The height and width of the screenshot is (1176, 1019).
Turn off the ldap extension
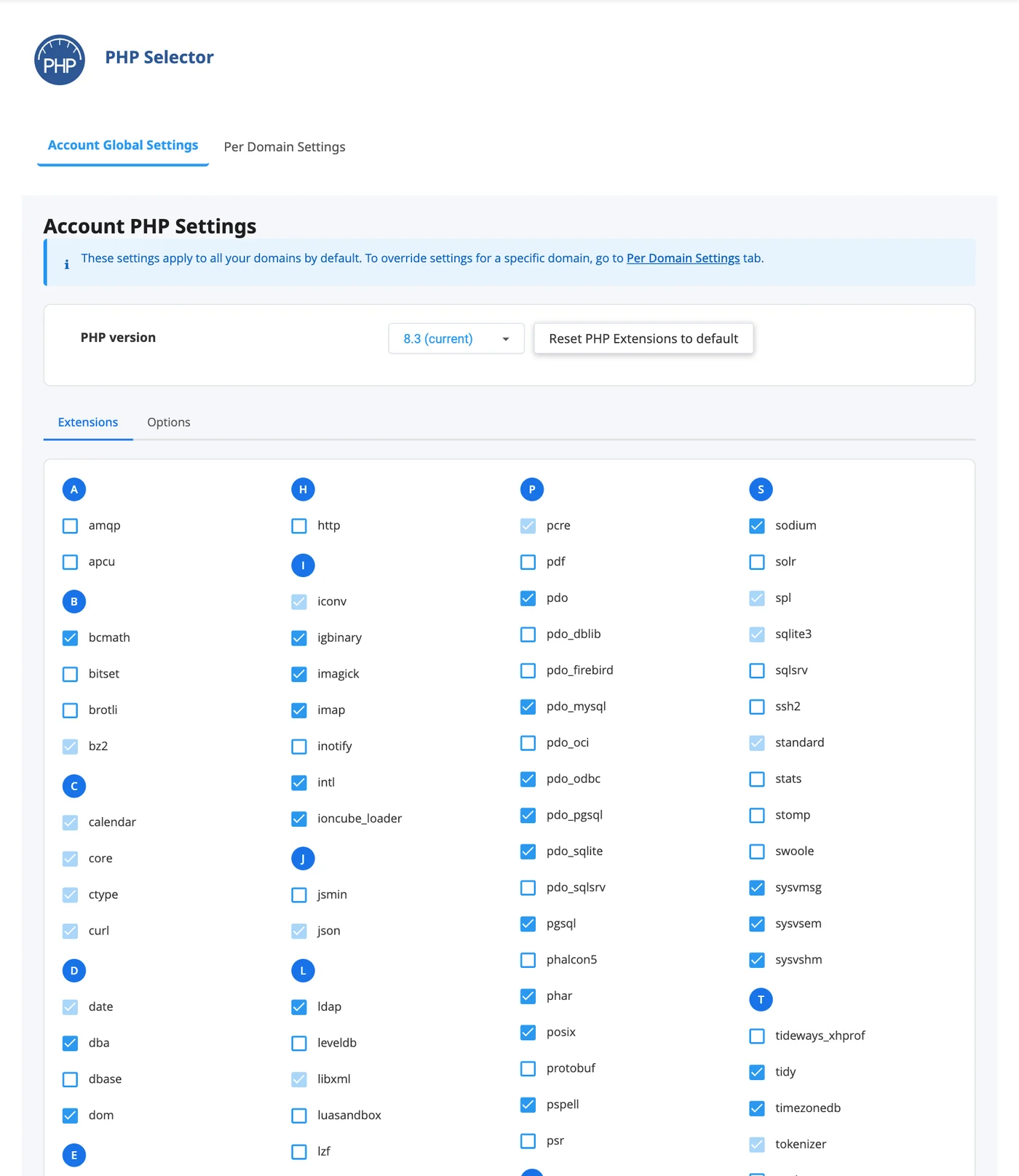pos(299,1007)
